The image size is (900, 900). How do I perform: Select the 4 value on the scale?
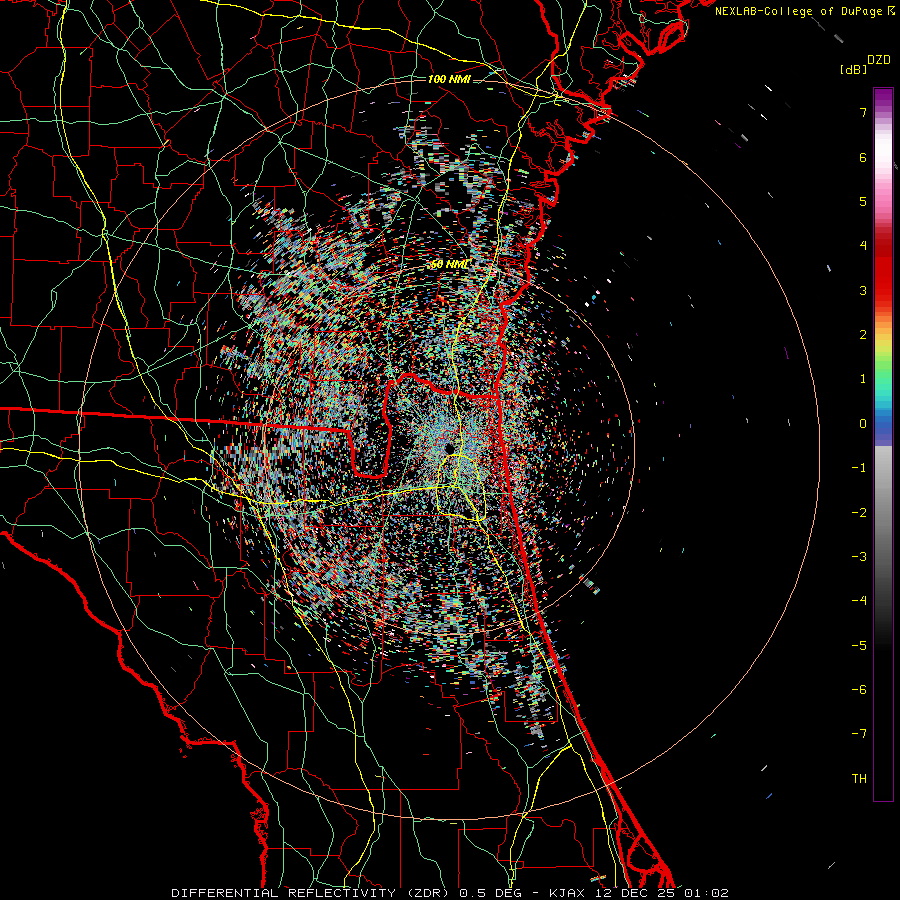click(862, 246)
